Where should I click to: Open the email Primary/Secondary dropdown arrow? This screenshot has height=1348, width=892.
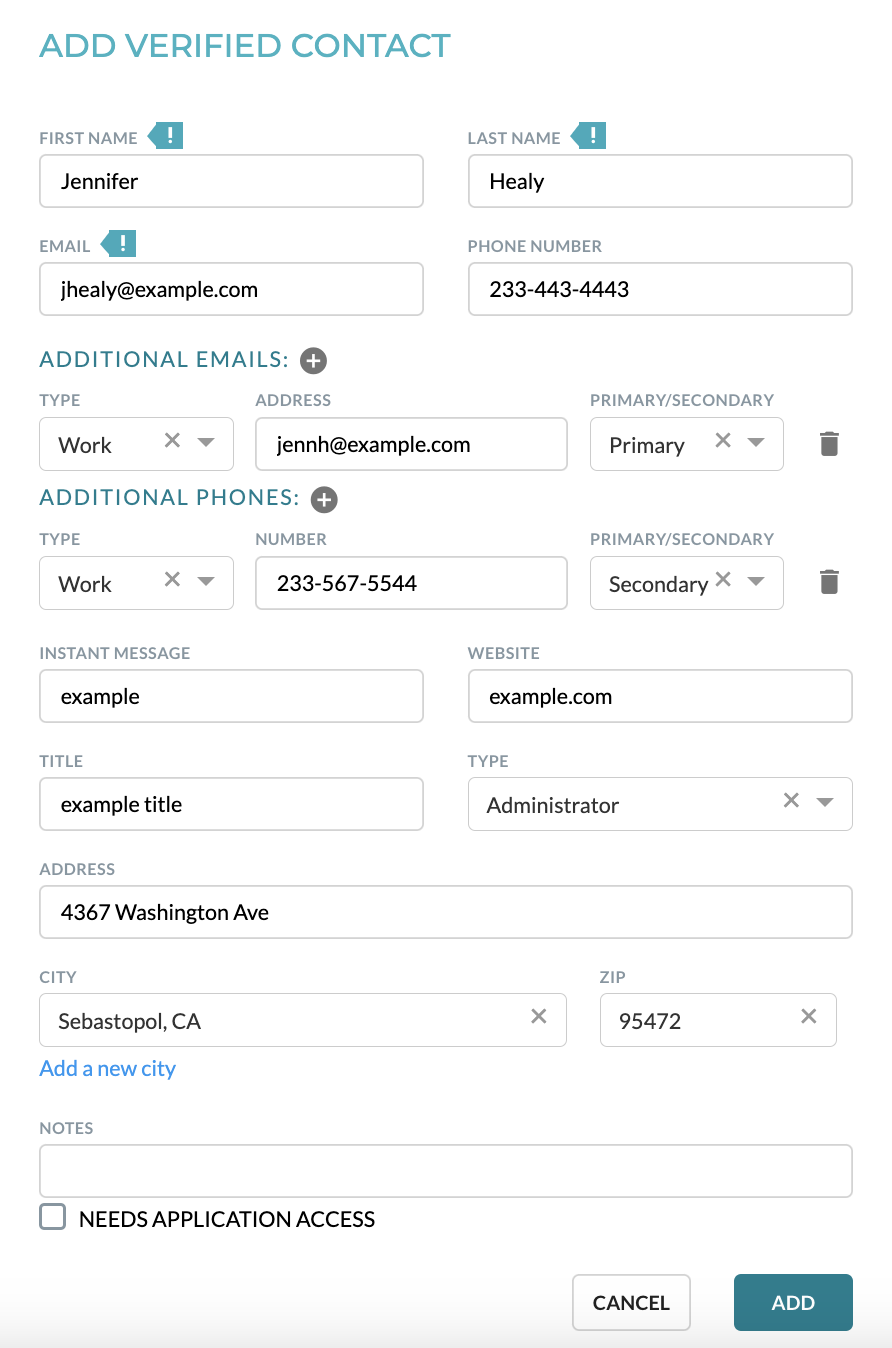[x=756, y=442]
